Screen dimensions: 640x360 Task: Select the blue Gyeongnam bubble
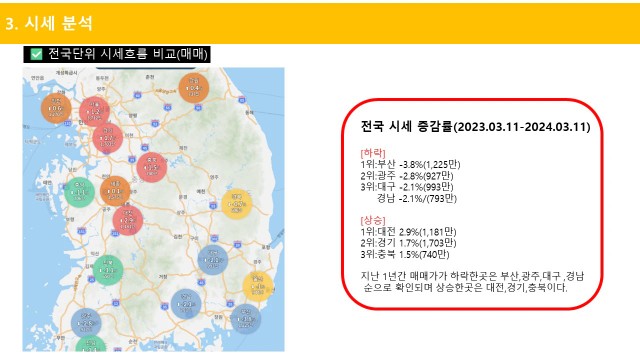pyautogui.click(x=186, y=304)
